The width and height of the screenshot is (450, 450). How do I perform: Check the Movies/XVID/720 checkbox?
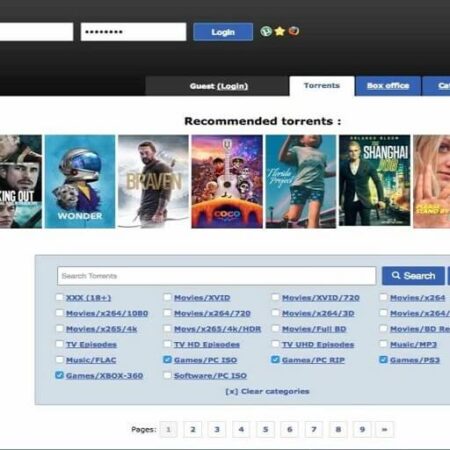pyautogui.click(x=275, y=297)
